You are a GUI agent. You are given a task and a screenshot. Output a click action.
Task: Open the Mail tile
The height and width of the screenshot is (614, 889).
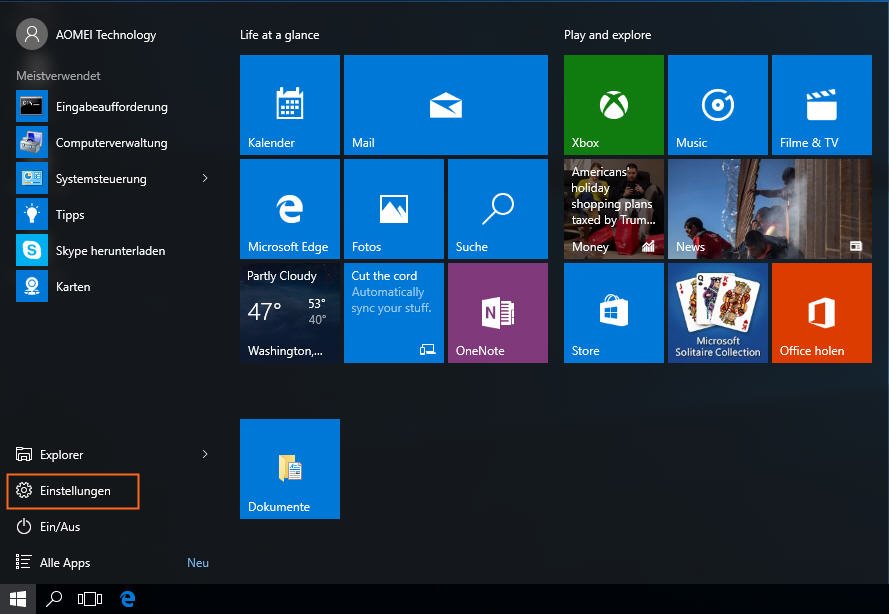pyautogui.click(x=445, y=105)
